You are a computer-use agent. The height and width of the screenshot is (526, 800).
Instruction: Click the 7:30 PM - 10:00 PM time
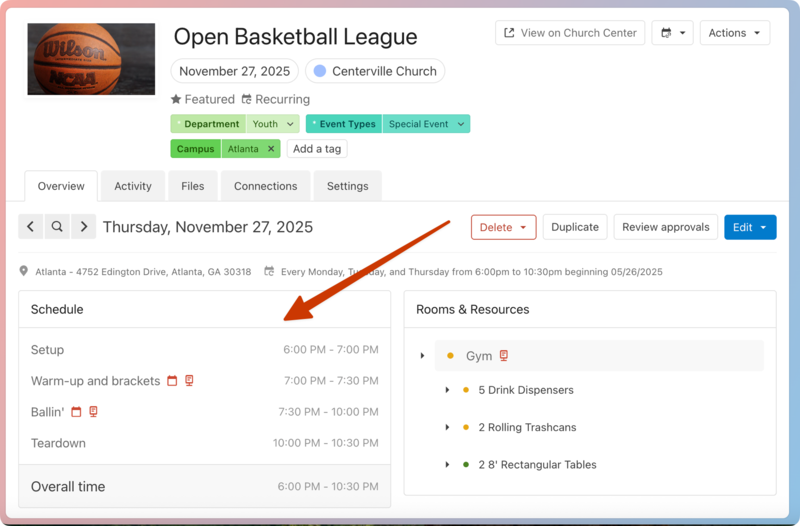pyautogui.click(x=329, y=412)
